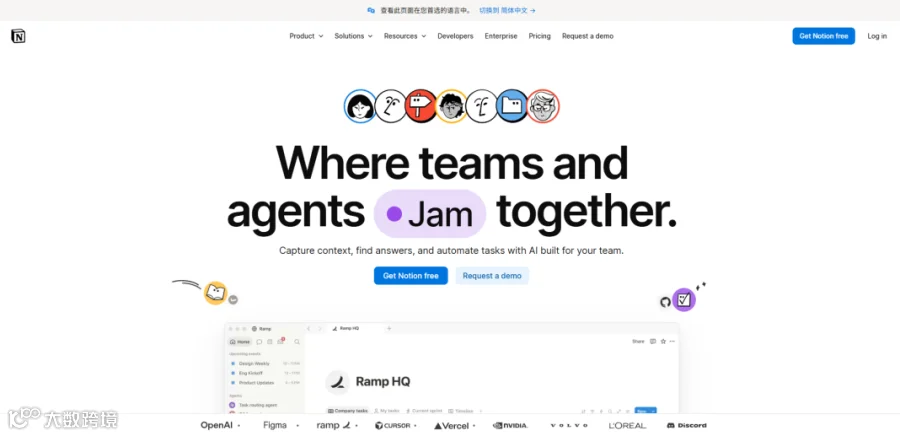Click the GitHub icon beside the purple checkbox
The image size is (900, 436).
[x=665, y=302]
